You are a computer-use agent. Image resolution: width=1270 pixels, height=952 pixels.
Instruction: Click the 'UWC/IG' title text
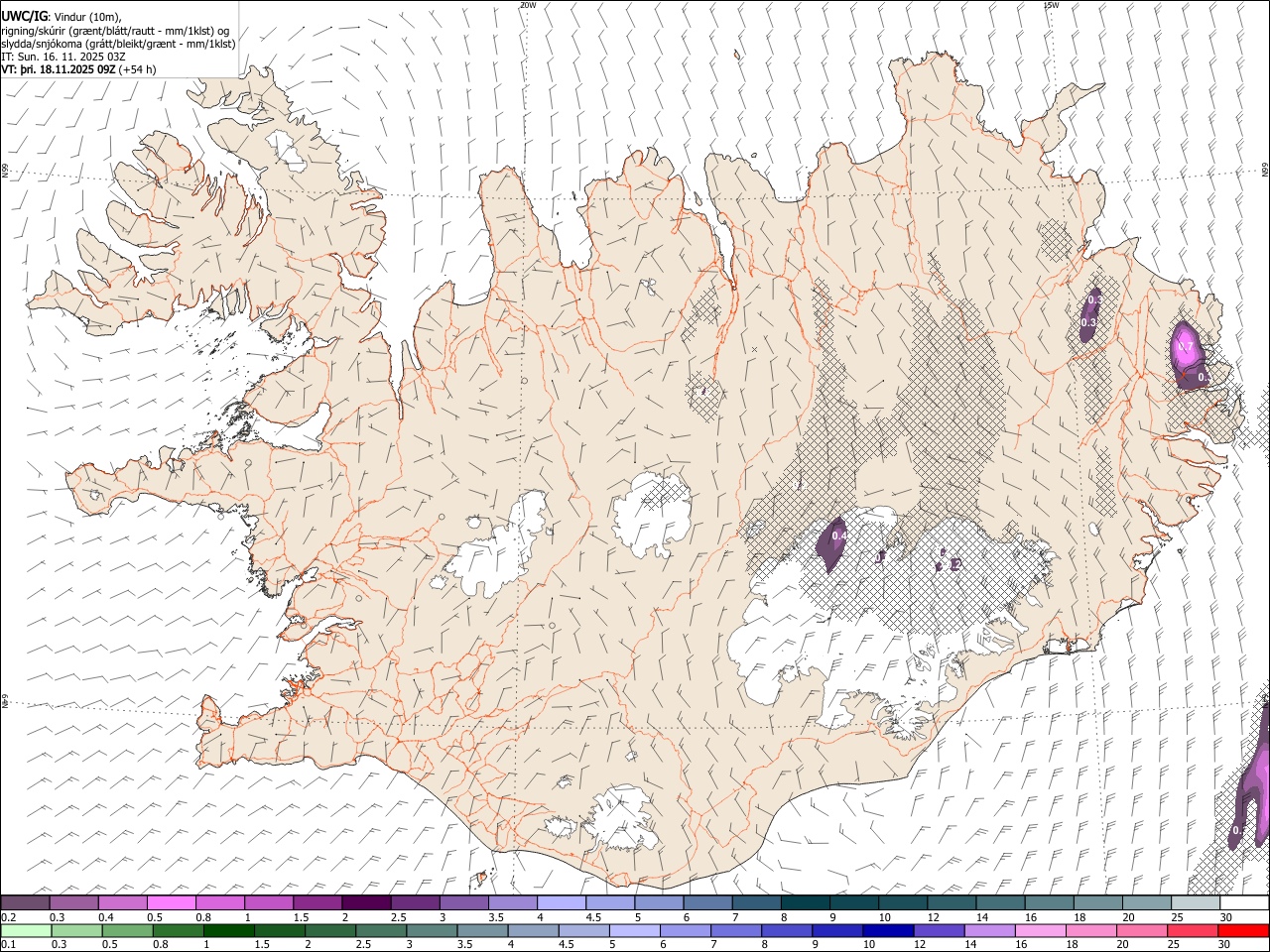[24, 16]
